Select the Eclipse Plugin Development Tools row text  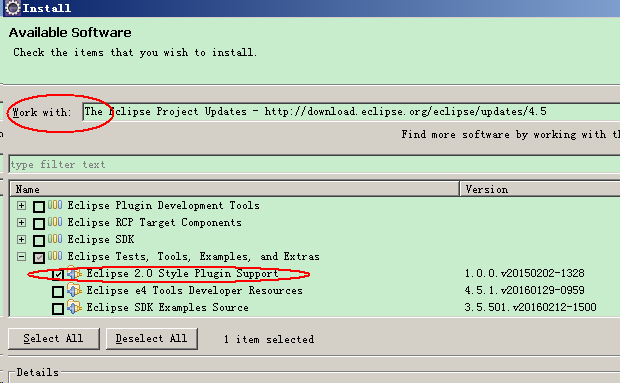[163, 206]
